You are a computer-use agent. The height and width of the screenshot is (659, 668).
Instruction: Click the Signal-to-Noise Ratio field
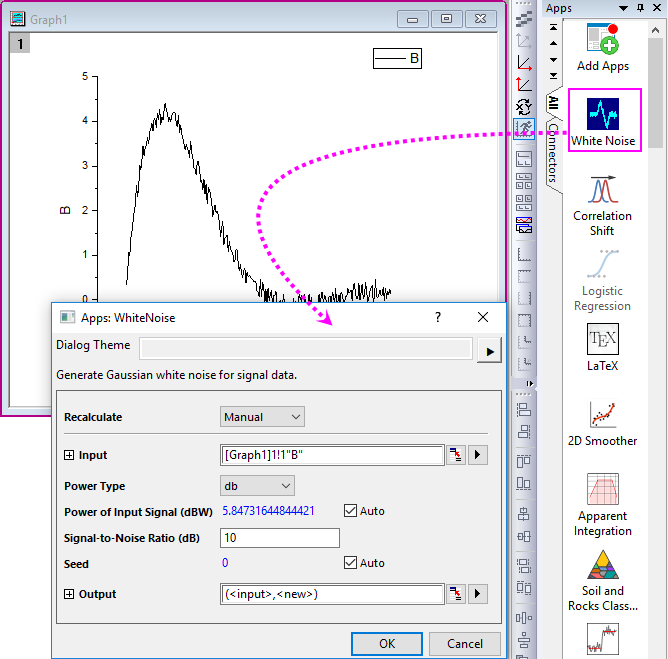(x=280, y=538)
